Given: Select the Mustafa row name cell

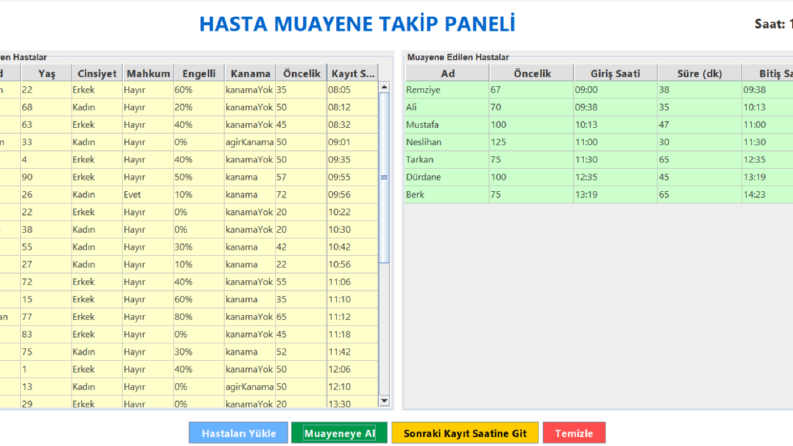Looking at the screenshot, I should (x=447, y=125).
